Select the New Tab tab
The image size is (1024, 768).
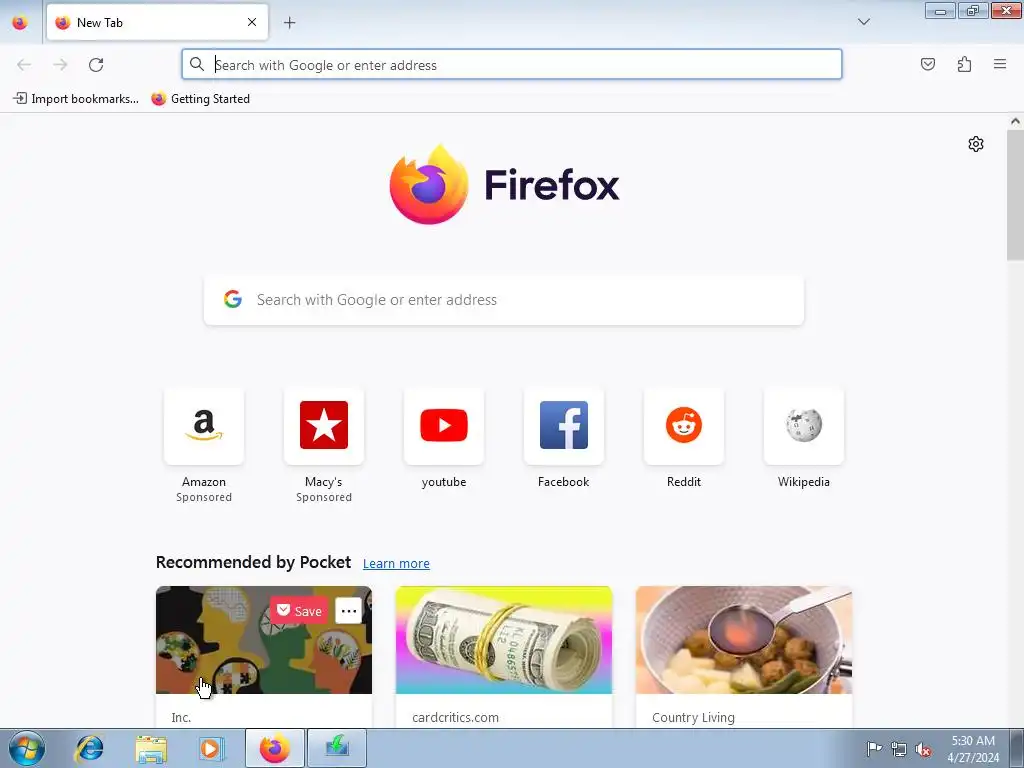(157, 22)
